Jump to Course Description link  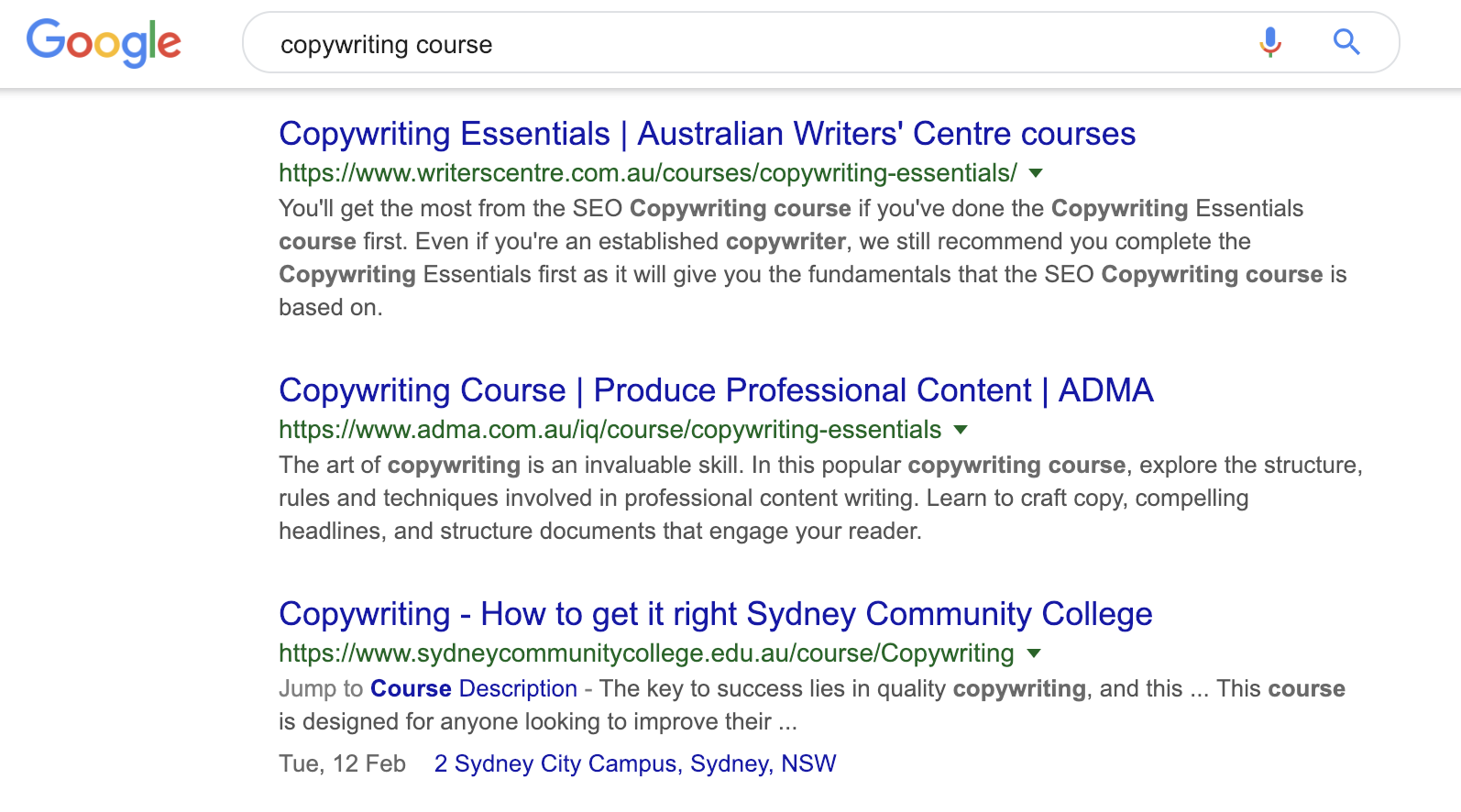pyautogui.click(x=474, y=688)
